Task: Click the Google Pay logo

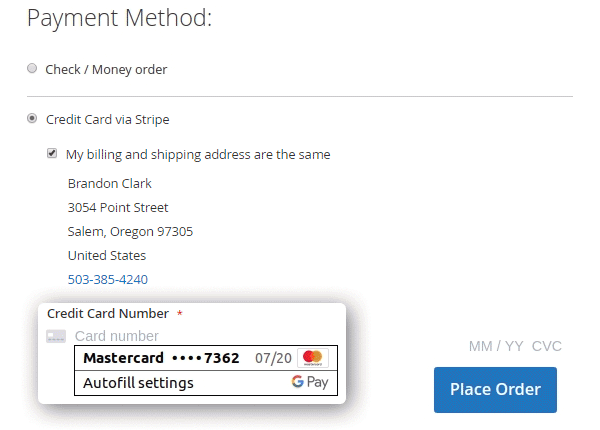Action: click(310, 383)
